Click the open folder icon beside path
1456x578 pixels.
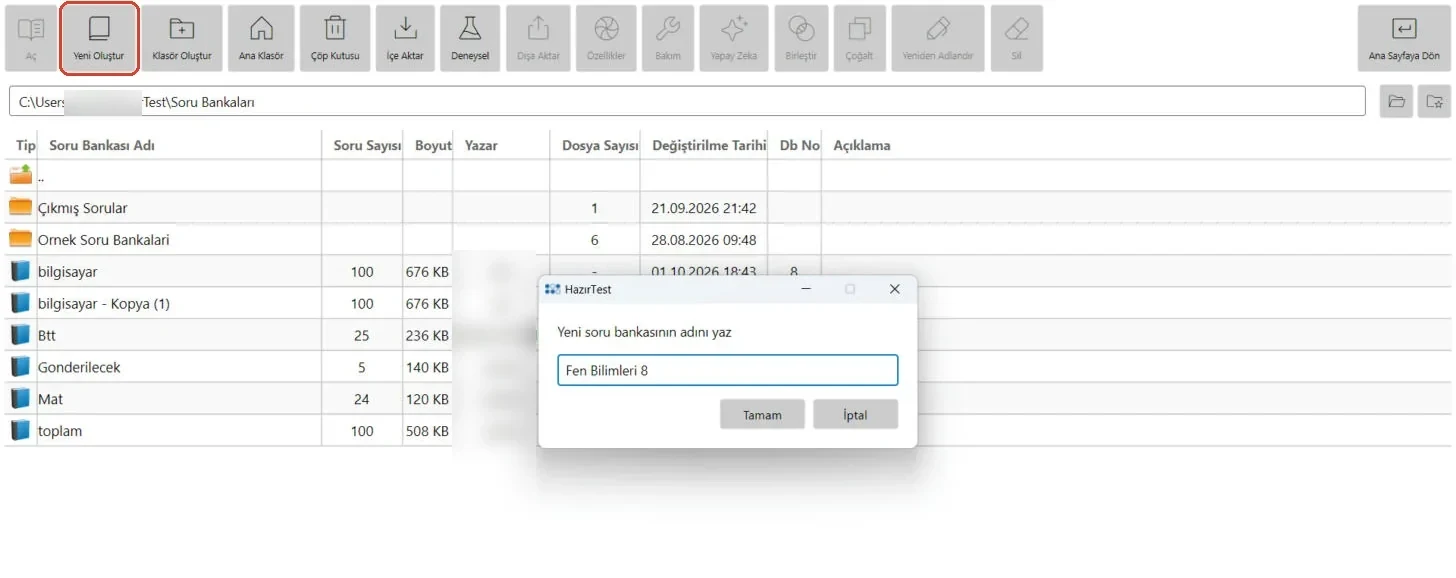[x=1397, y=101]
